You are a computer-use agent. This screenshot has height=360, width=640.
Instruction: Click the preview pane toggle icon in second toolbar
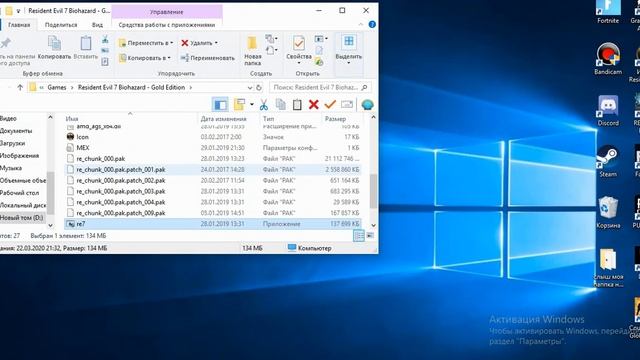click(220, 105)
